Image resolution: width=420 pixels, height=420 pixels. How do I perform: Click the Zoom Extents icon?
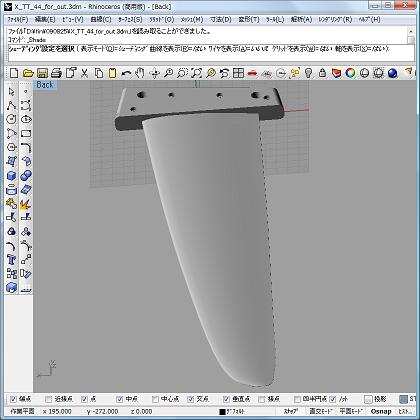[197, 73]
